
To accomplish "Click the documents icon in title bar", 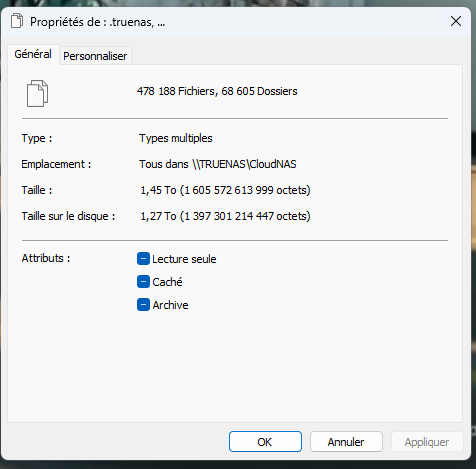I will [x=17, y=21].
